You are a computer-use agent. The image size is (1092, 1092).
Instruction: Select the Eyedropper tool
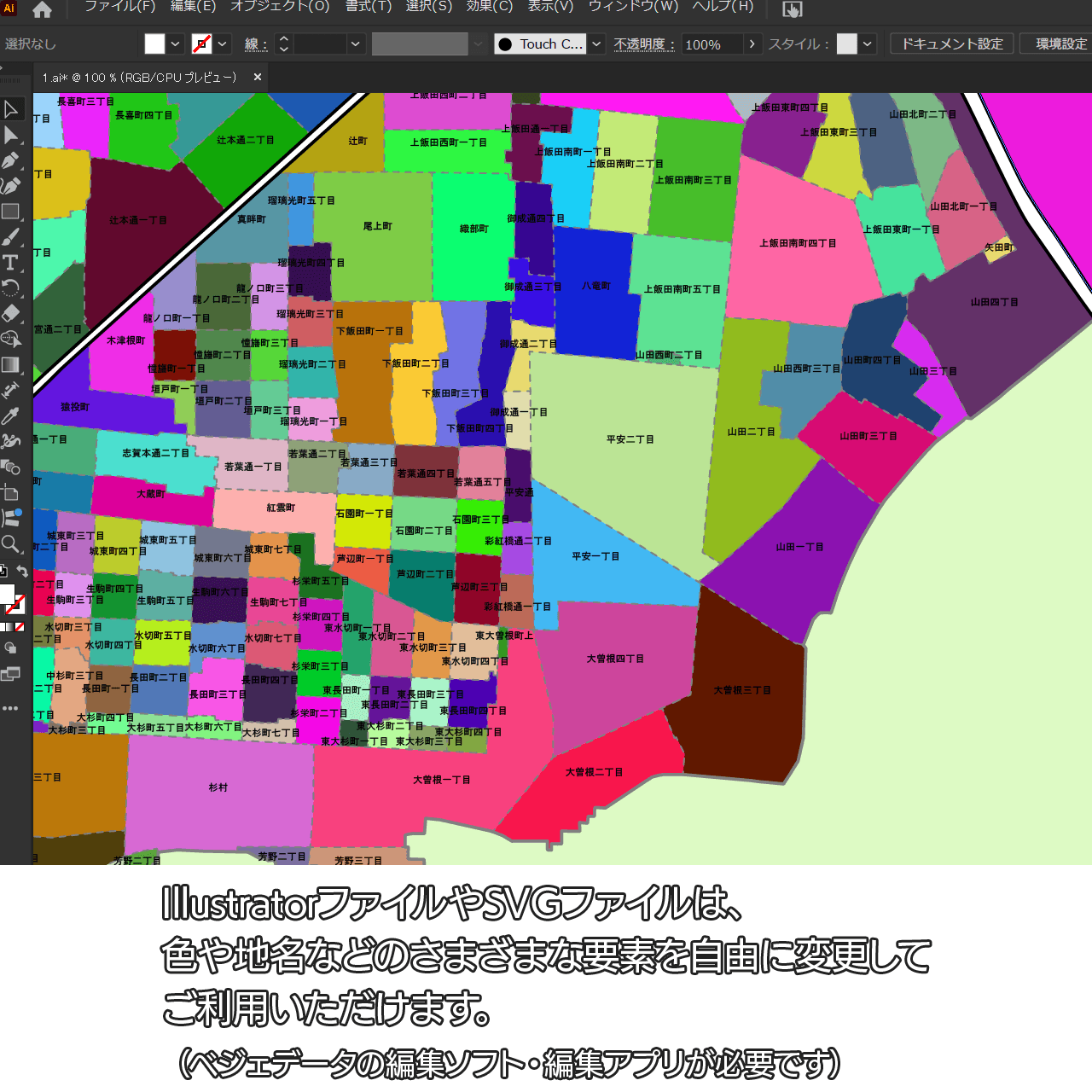pyautogui.click(x=11, y=415)
